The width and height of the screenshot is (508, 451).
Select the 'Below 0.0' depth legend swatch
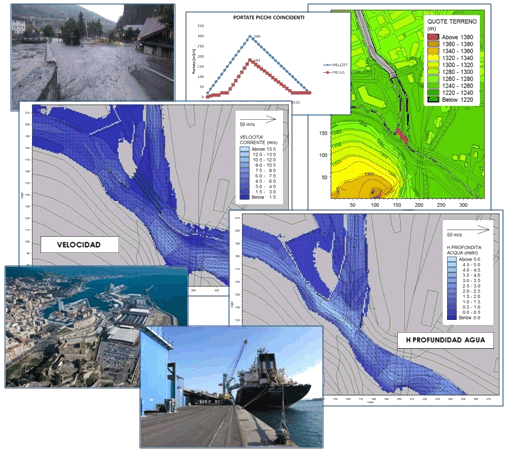tap(452, 318)
